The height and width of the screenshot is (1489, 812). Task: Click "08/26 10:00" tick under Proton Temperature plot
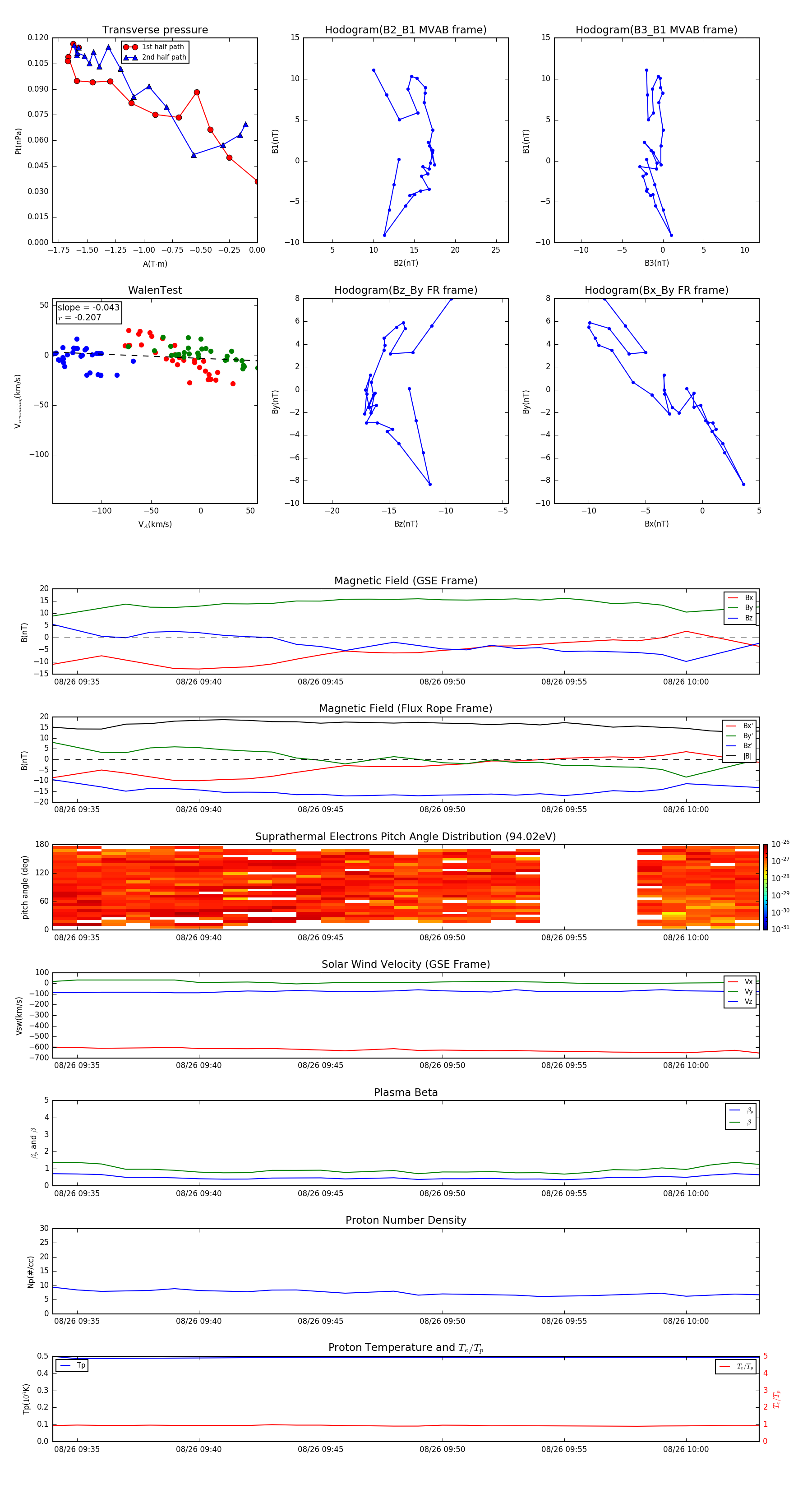point(686,1449)
